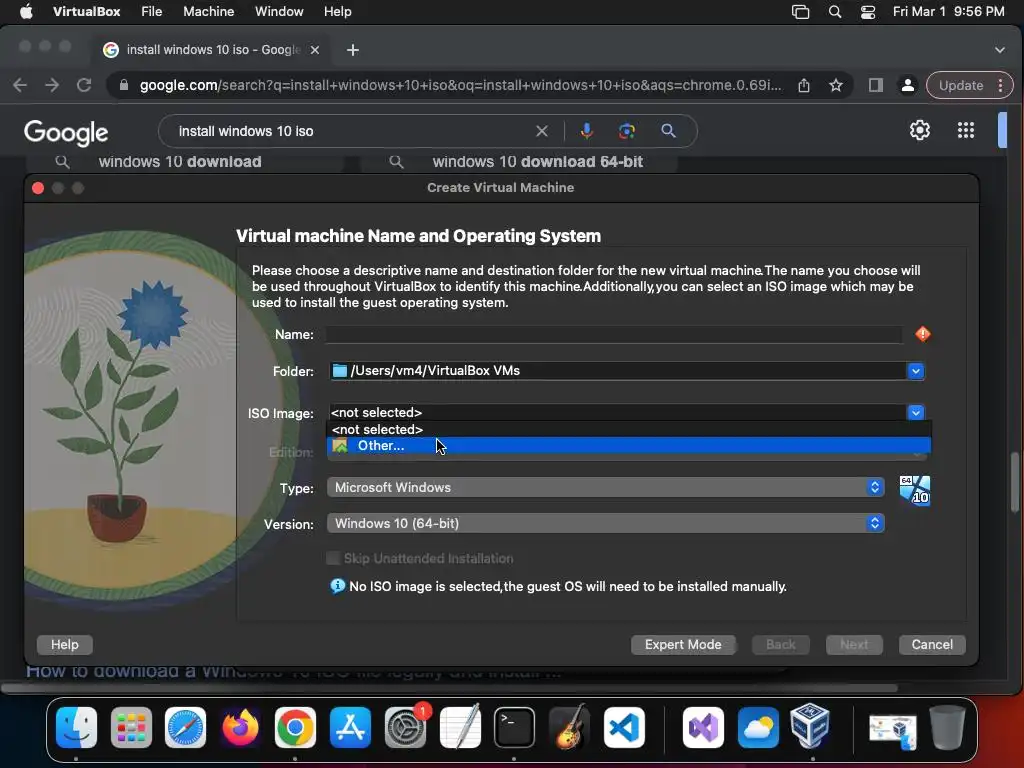
Task: Toggle Skip Unattended Installation checkbox
Action: (x=333, y=558)
